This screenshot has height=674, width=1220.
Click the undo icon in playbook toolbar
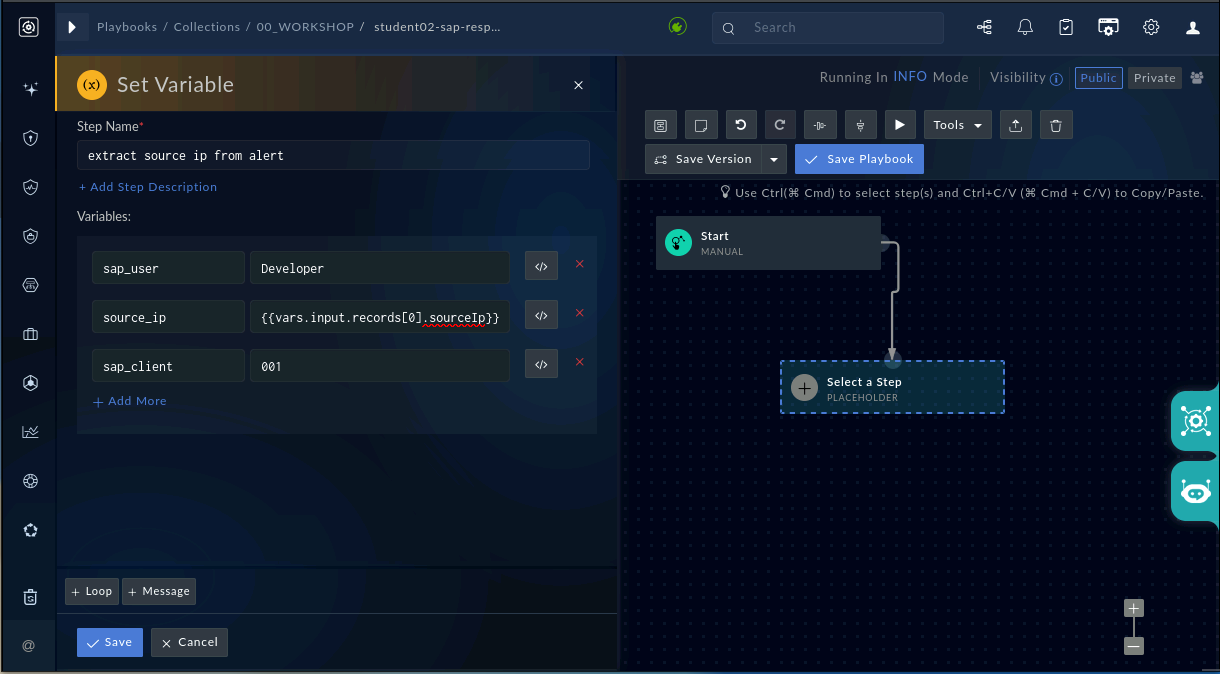[x=740, y=125]
